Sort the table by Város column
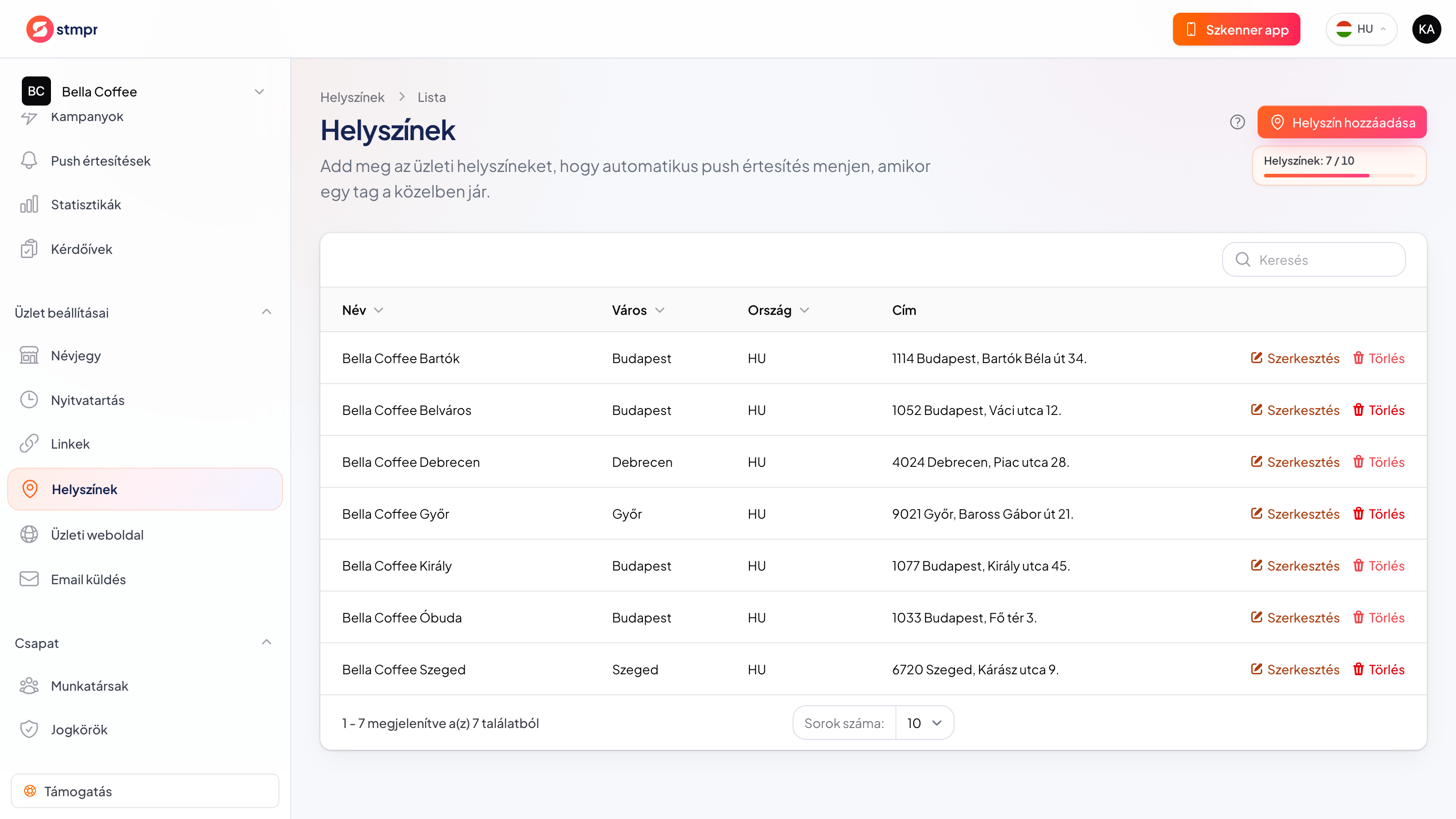The height and width of the screenshot is (819, 1456). [638, 310]
